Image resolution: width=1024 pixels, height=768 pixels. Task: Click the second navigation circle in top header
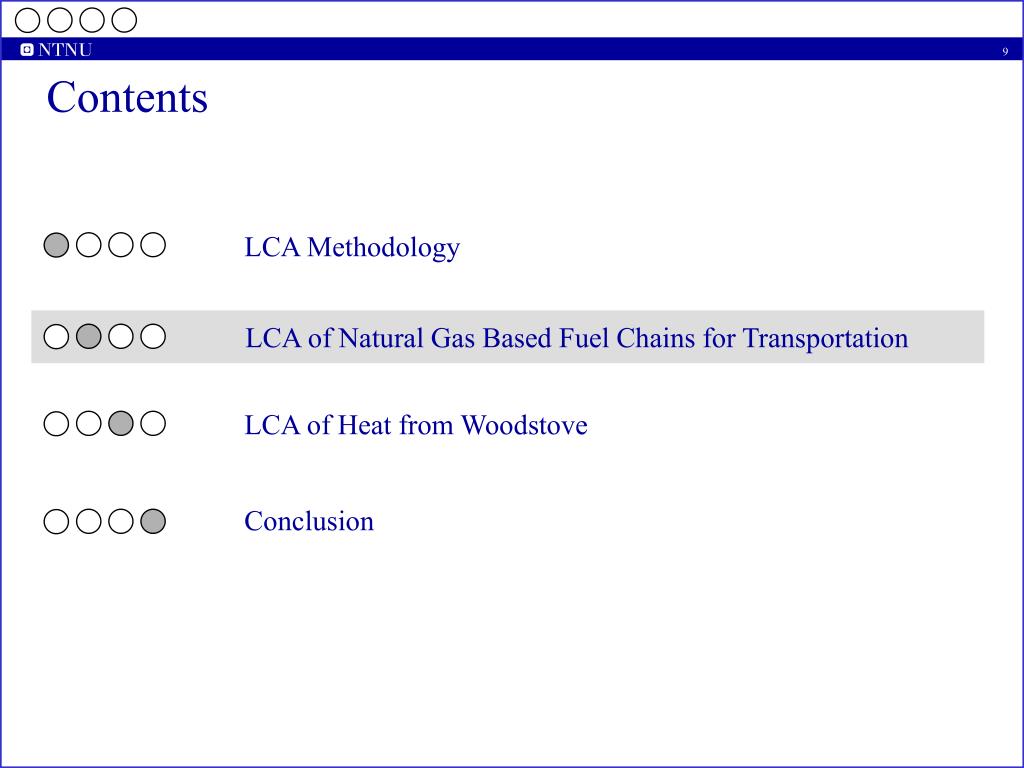coord(59,20)
